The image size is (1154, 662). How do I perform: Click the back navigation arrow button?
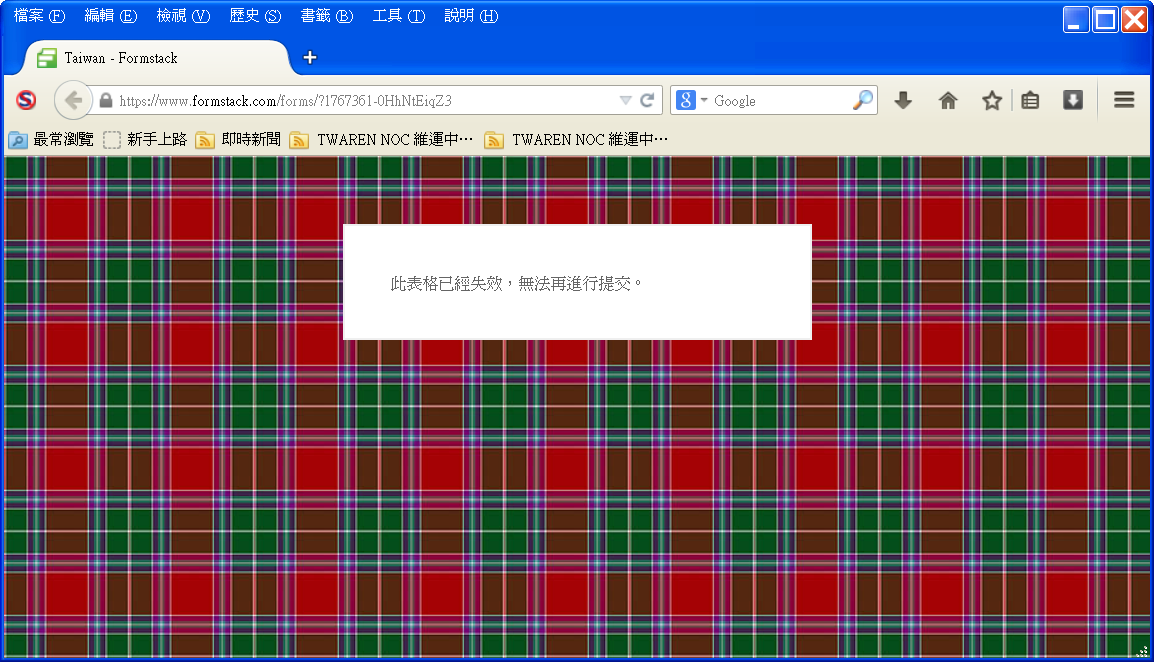point(72,100)
